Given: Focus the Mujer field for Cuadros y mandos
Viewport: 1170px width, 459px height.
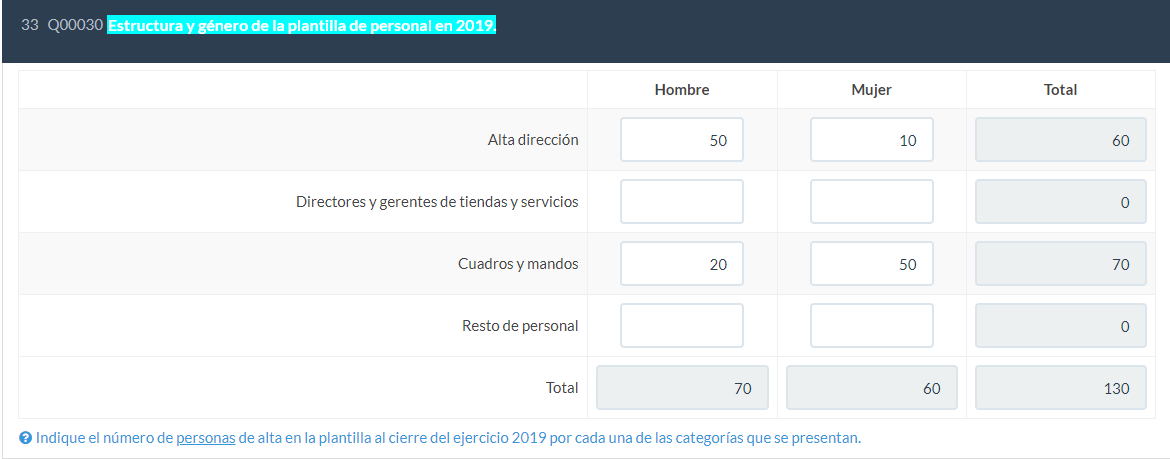Looking at the screenshot, I should 871,264.
